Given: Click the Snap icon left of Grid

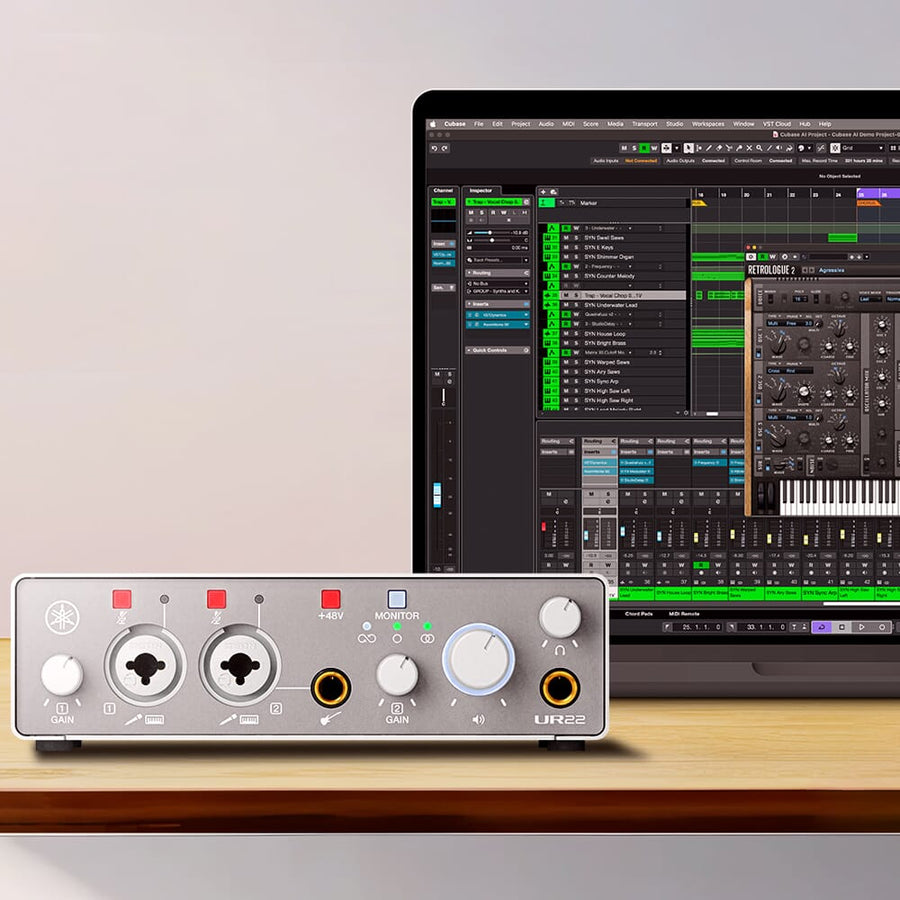Looking at the screenshot, I should (x=835, y=148).
